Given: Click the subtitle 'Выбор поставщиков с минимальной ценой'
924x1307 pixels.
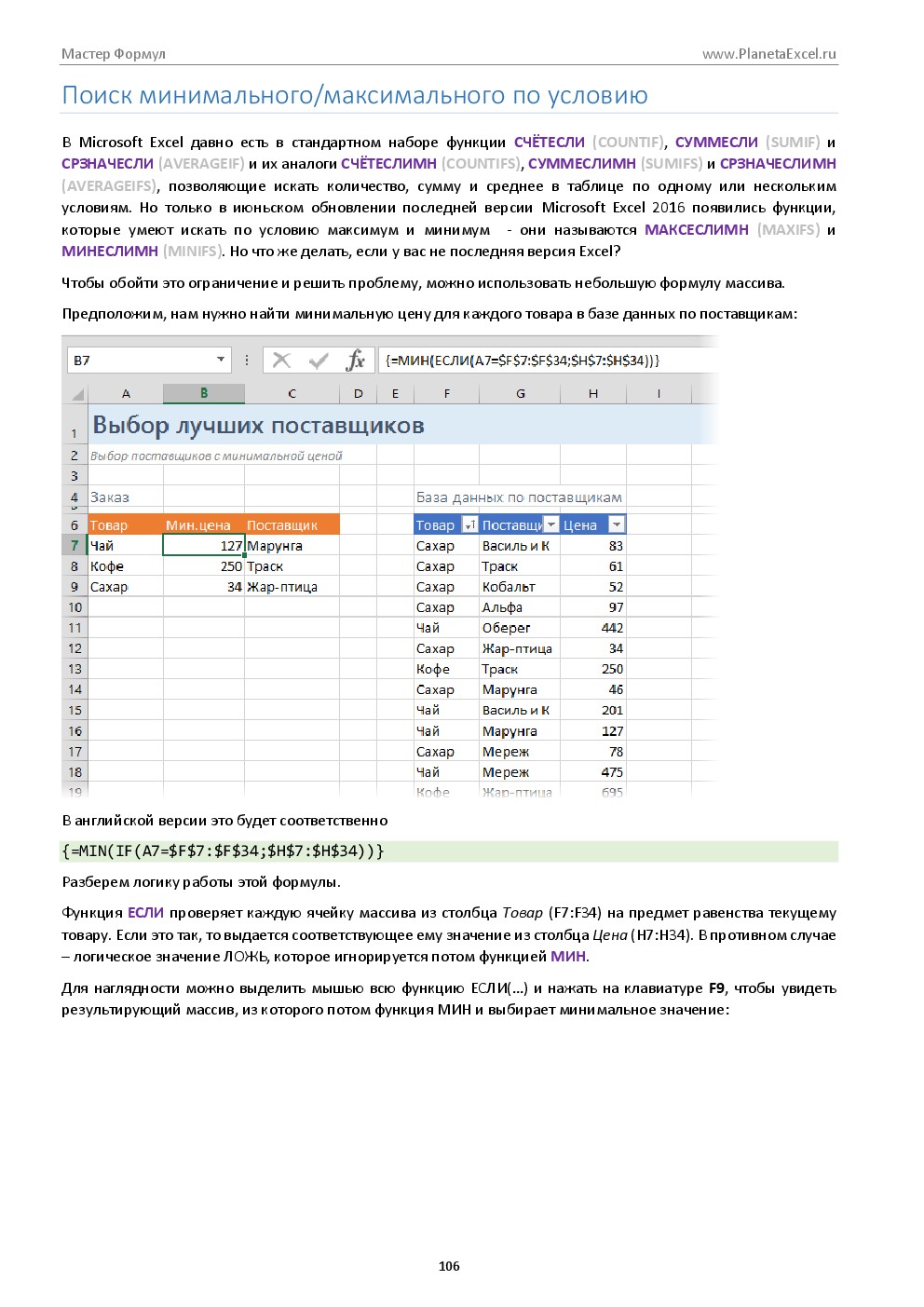Looking at the screenshot, I should point(216,456).
